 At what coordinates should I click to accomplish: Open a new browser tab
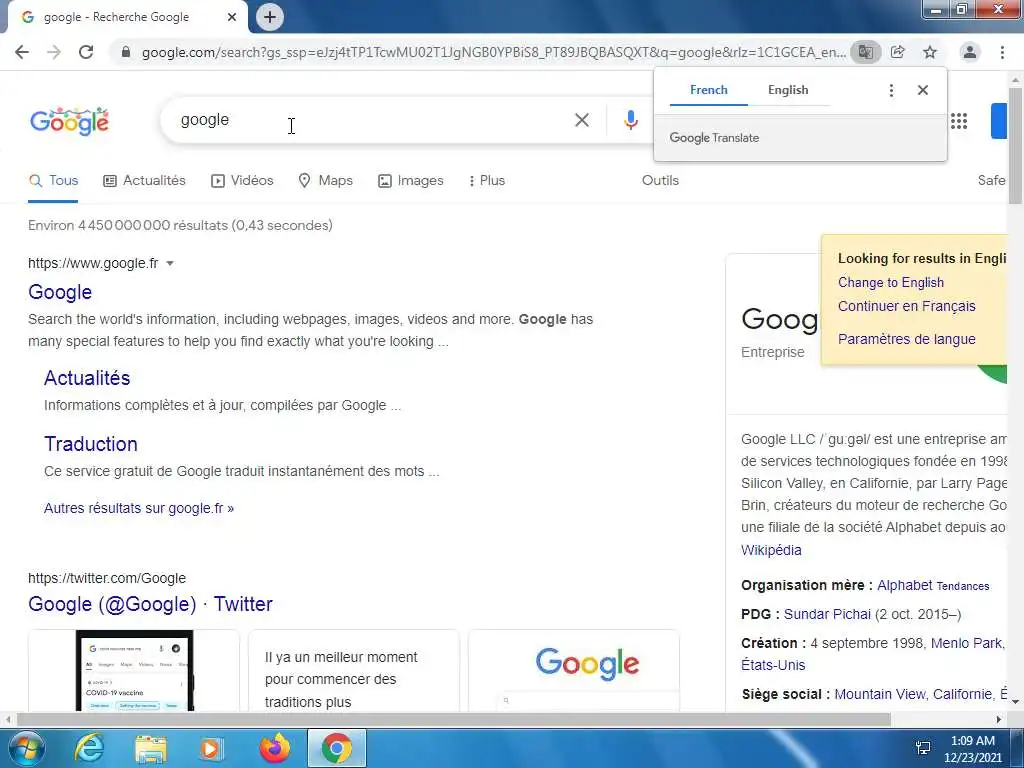(x=270, y=17)
